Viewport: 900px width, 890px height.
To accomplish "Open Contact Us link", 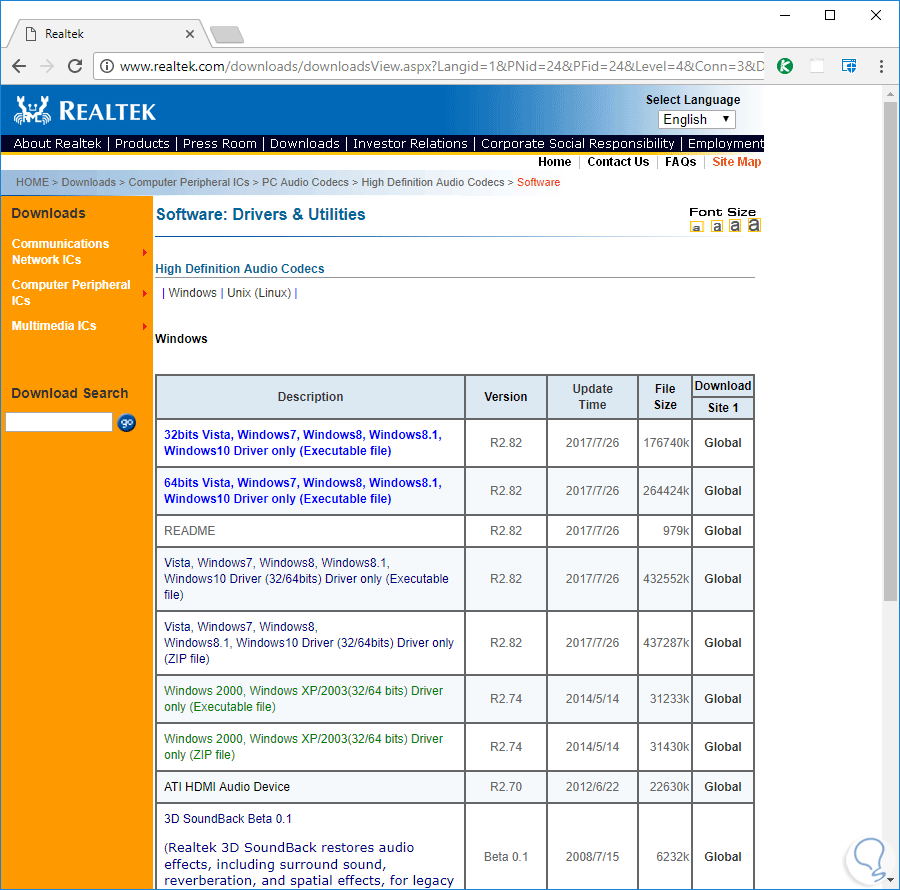I will click(618, 162).
